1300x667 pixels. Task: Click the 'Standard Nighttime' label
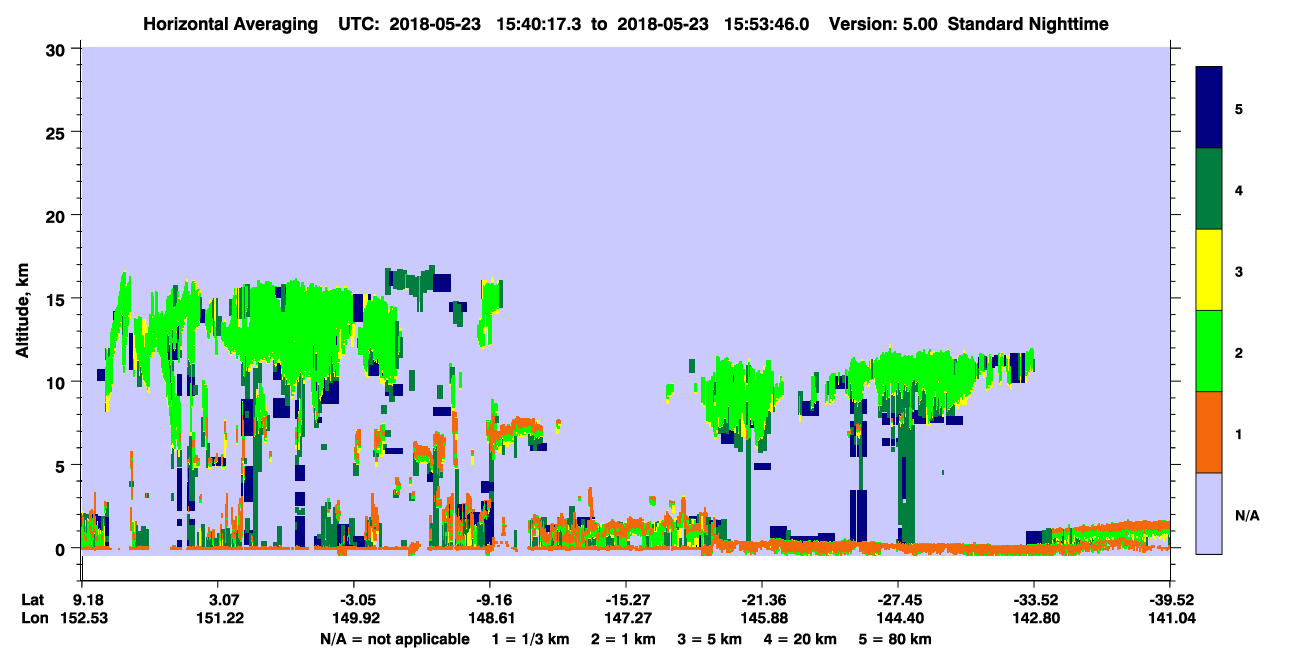point(1028,23)
